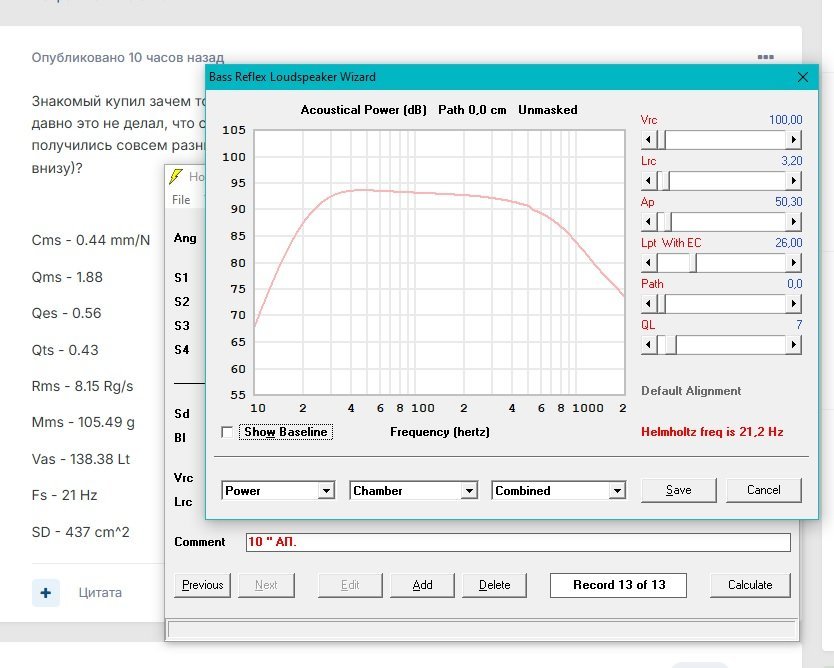
Task: Click the Path value 0,0
Action: (x=795, y=283)
